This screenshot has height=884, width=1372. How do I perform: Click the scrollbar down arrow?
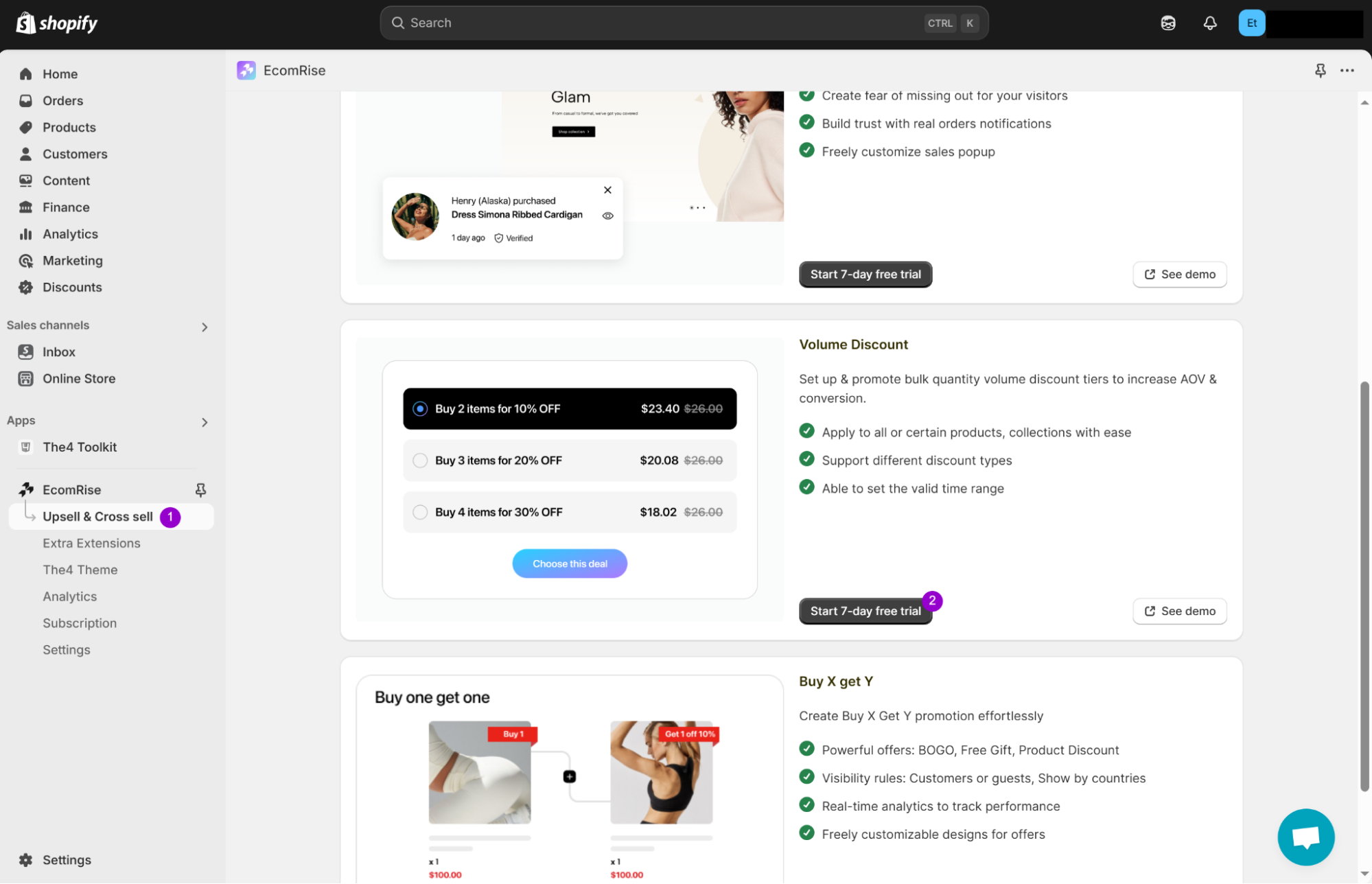pos(1364,874)
